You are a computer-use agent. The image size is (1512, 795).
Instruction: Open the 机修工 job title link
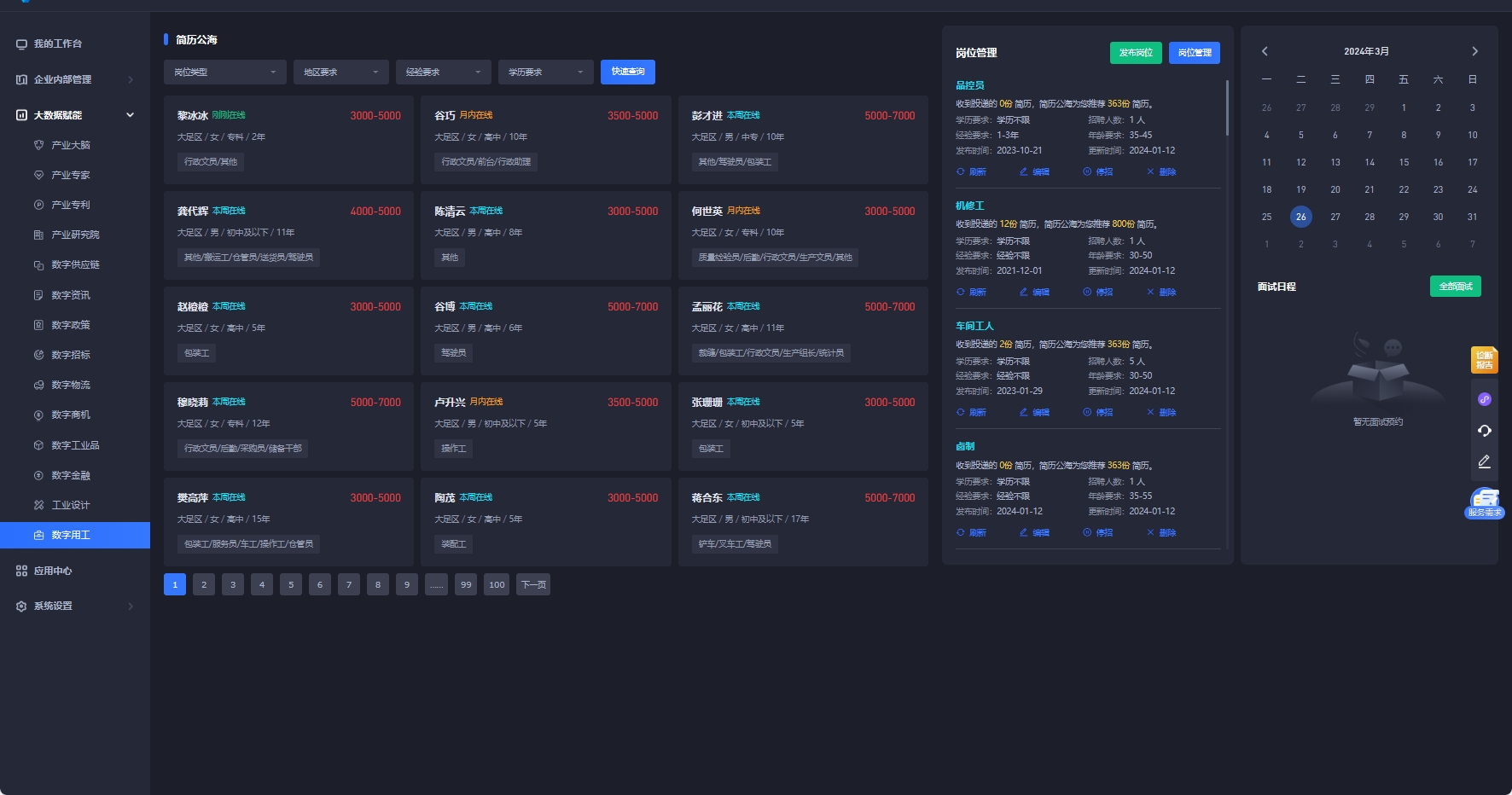tap(970, 206)
